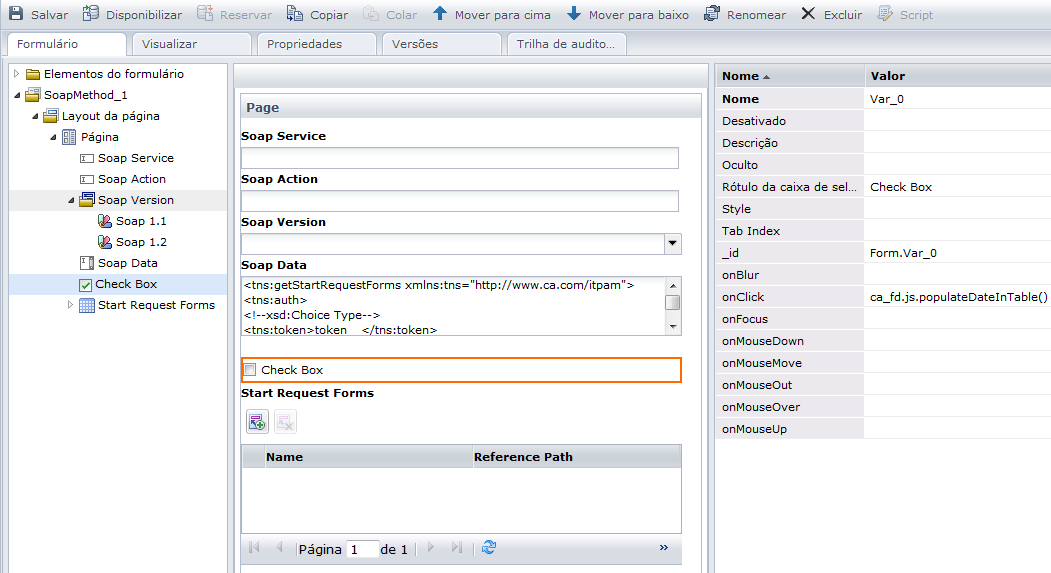Collapse the Layout da página node
1051x573 pixels.
(x=35, y=116)
